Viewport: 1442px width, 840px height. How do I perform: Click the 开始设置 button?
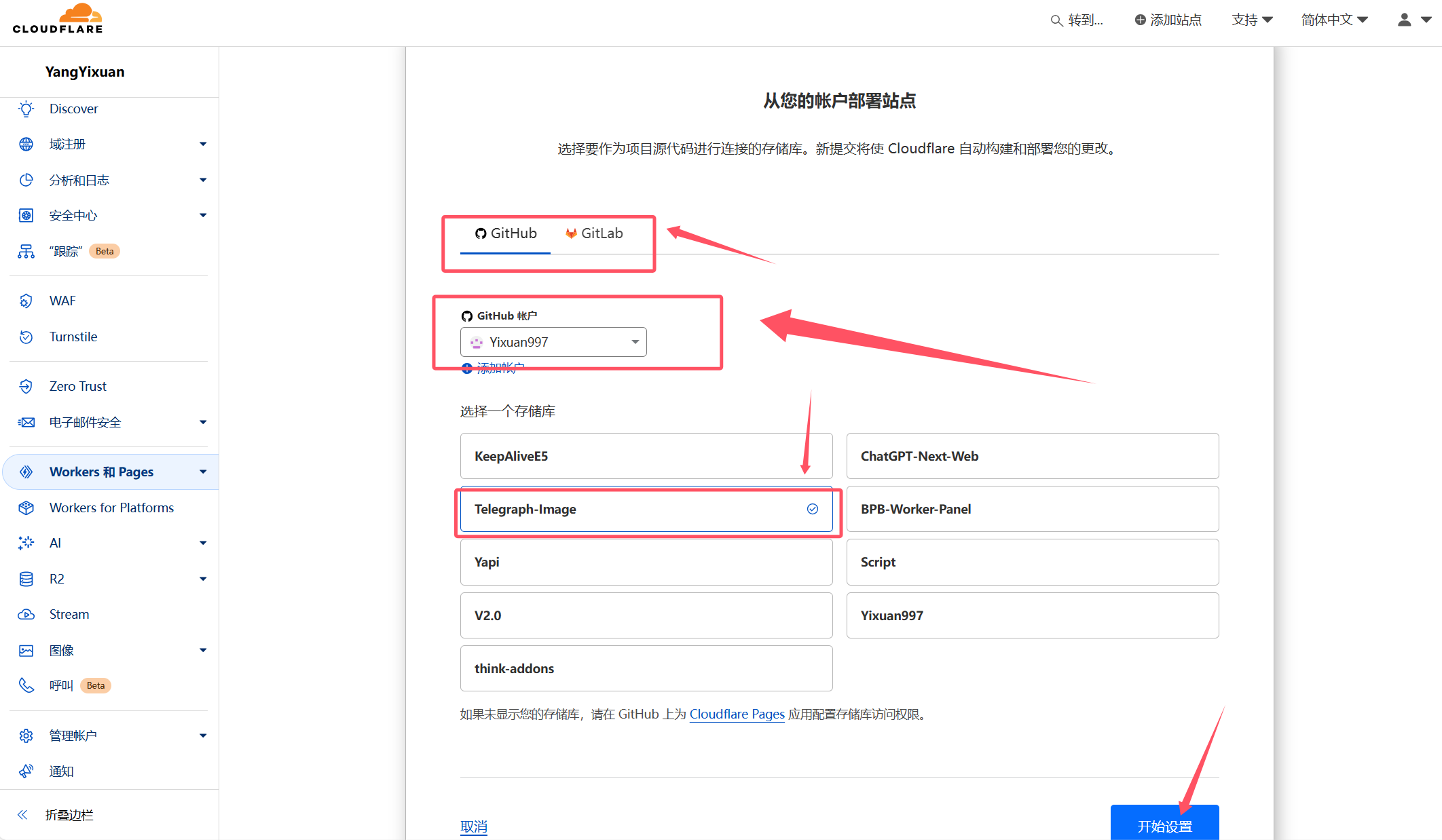[x=1164, y=823]
